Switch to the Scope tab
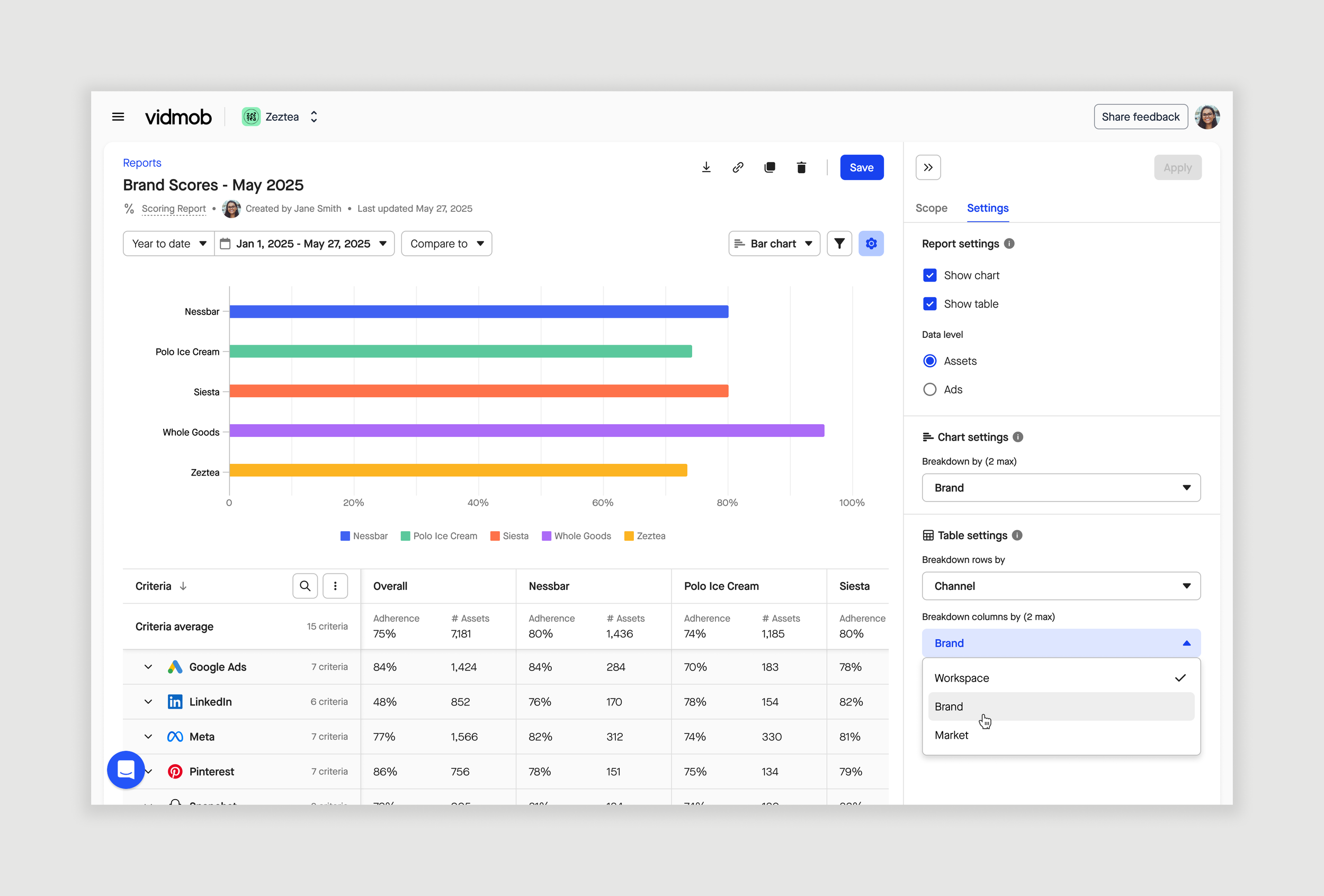 click(x=931, y=208)
